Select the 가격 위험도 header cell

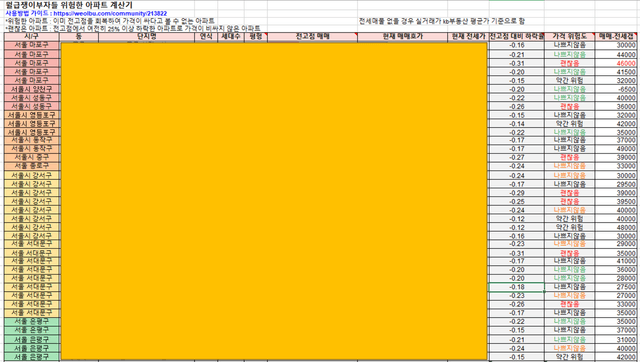[x=570, y=37]
